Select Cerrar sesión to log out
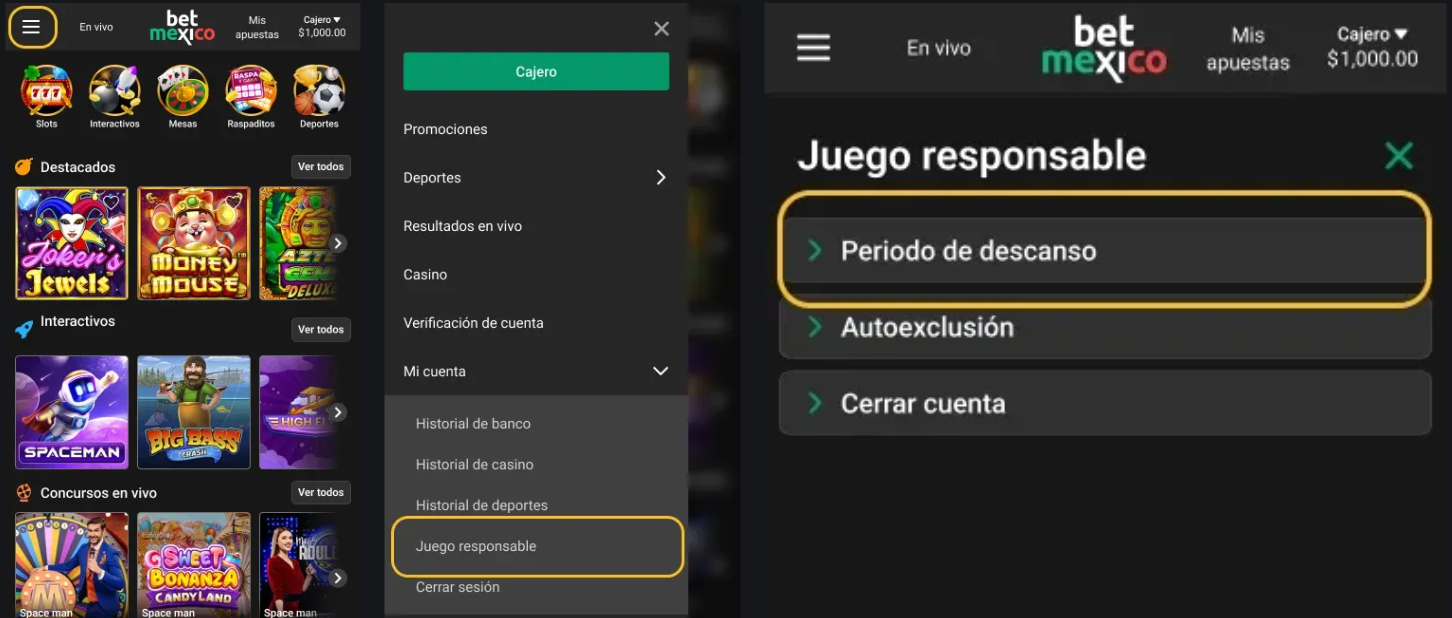Viewport: 1452px width, 618px height. 457,587
